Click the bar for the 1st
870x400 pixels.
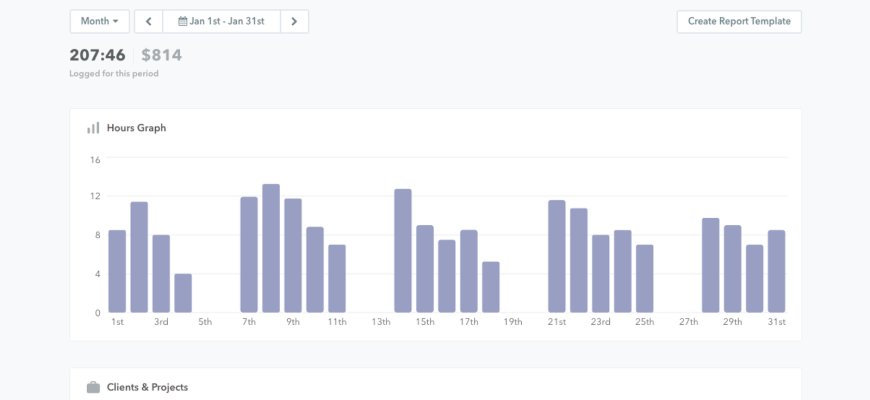[x=117, y=271]
